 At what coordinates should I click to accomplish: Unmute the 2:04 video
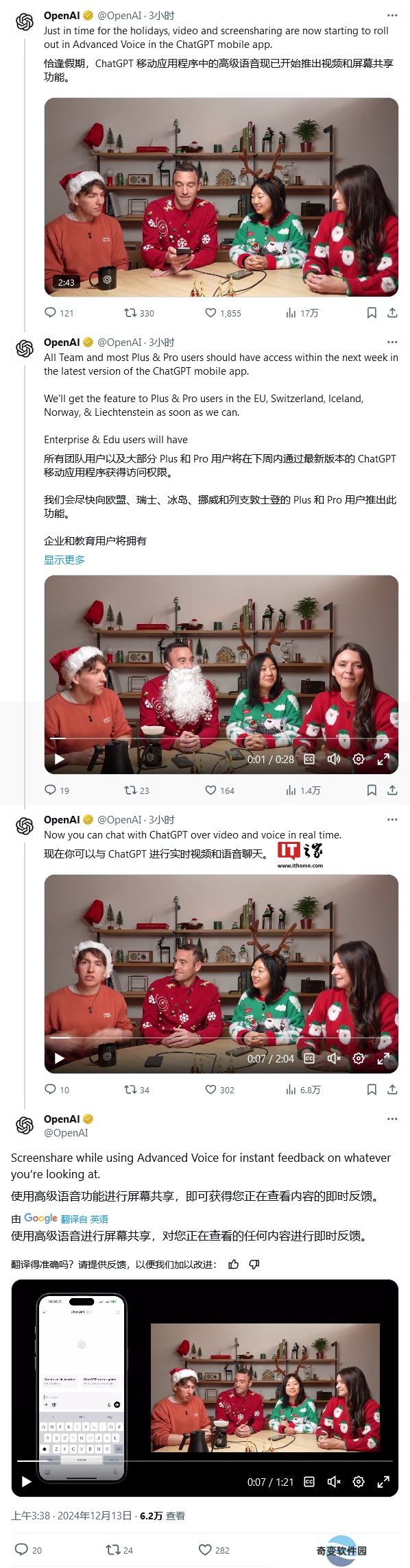pyautogui.click(x=334, y=1058)
